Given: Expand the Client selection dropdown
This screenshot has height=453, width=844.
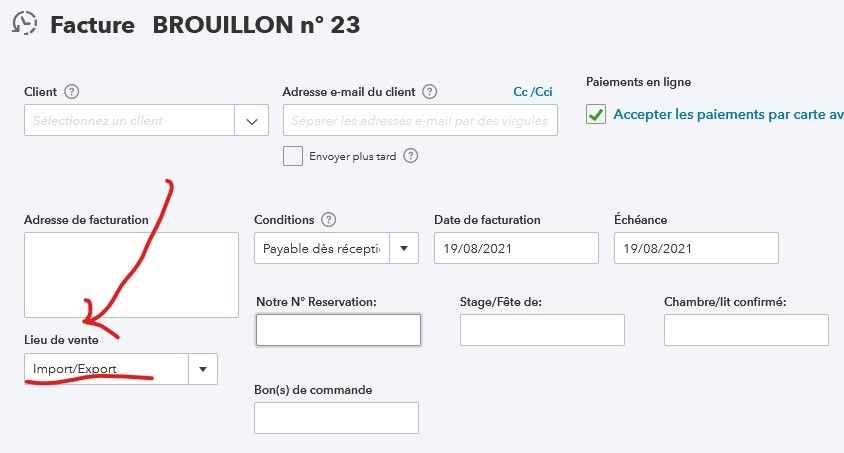Looking at the screenshot, I should click(251, 121).
